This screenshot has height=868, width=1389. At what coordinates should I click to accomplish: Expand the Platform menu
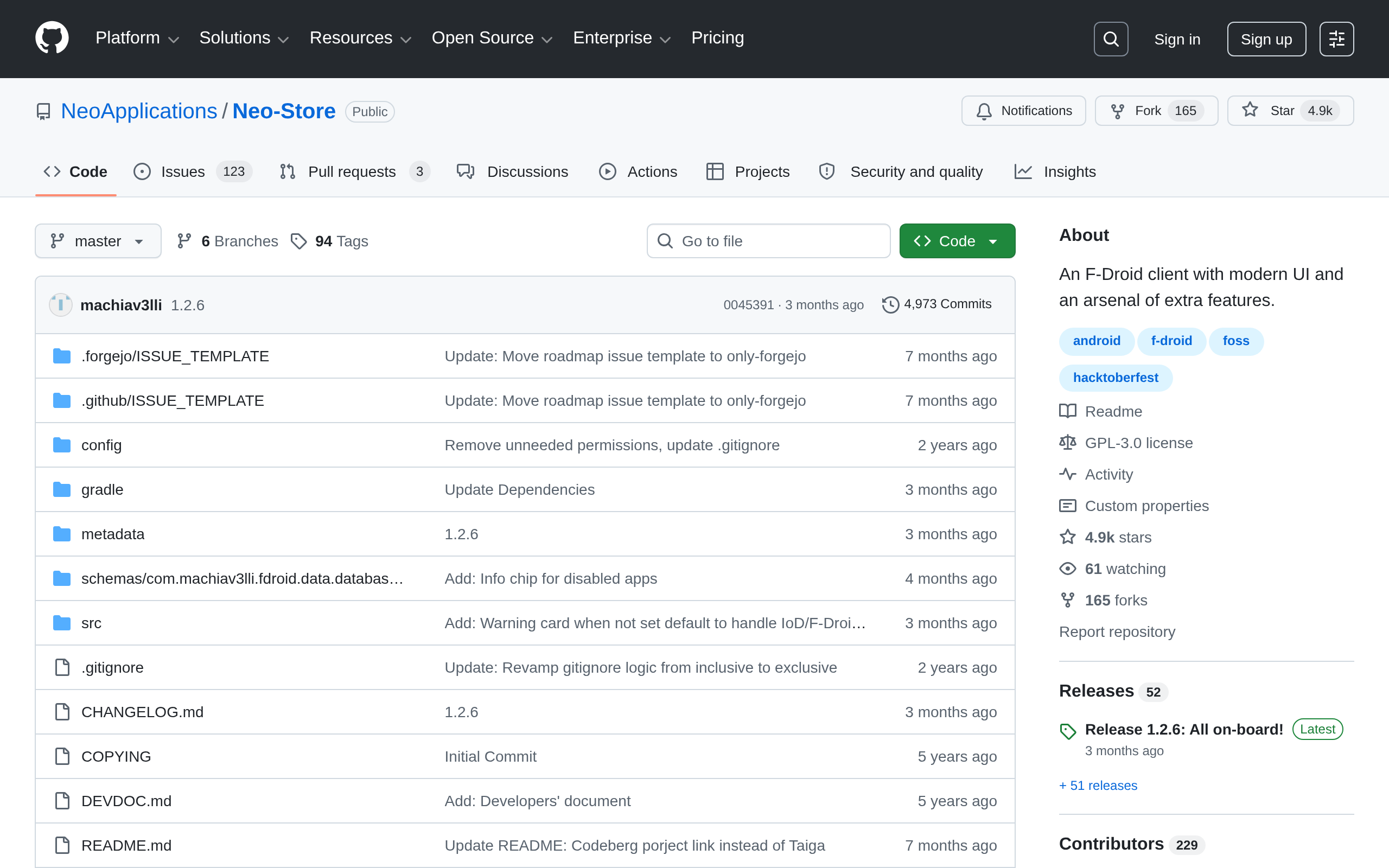[137, 38]
